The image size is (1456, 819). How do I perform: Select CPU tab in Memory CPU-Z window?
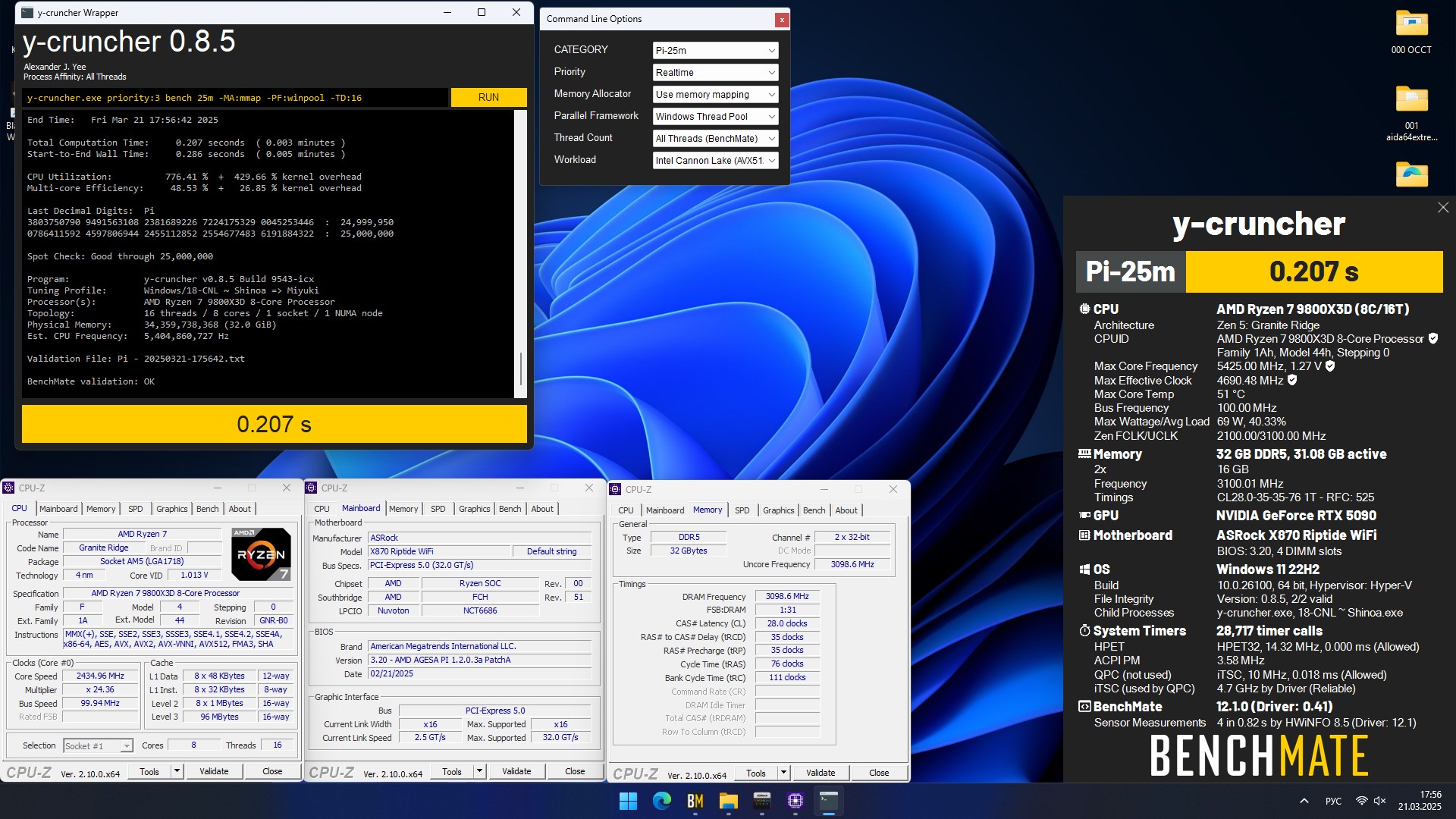click(626, 510)
